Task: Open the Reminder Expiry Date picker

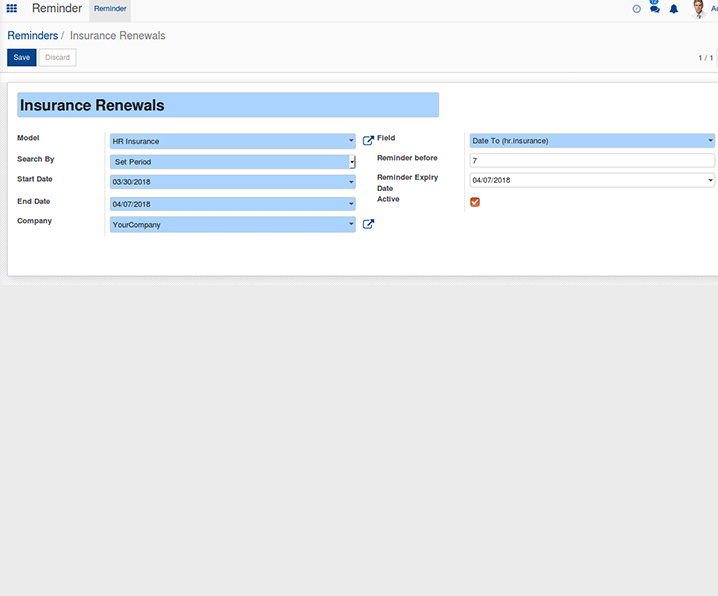Action: (x=591, y=180)
